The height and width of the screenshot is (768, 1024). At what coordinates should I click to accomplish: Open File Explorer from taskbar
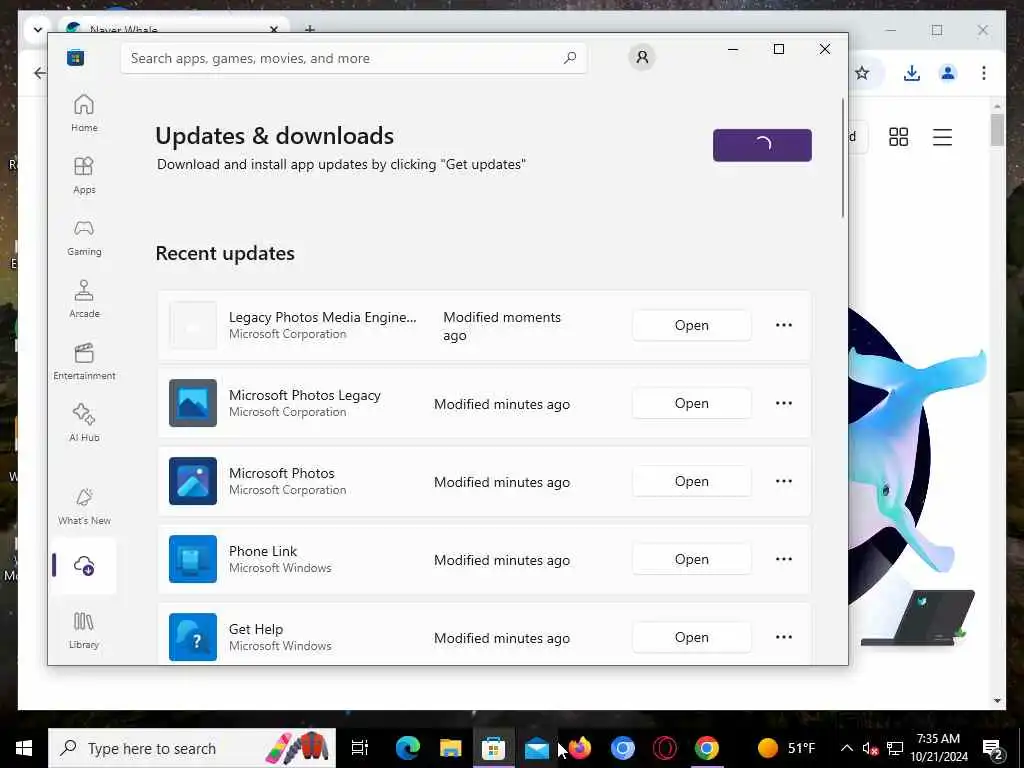point(450,748)
